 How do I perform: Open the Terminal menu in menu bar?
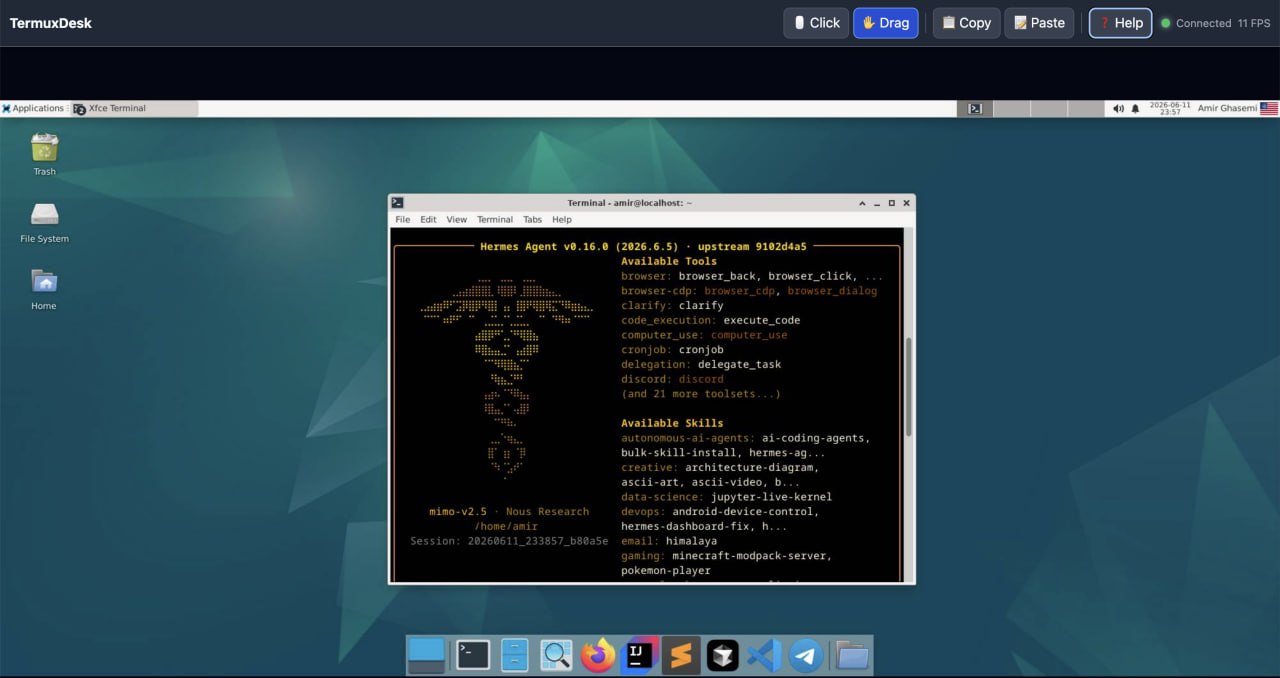[495, 219]
